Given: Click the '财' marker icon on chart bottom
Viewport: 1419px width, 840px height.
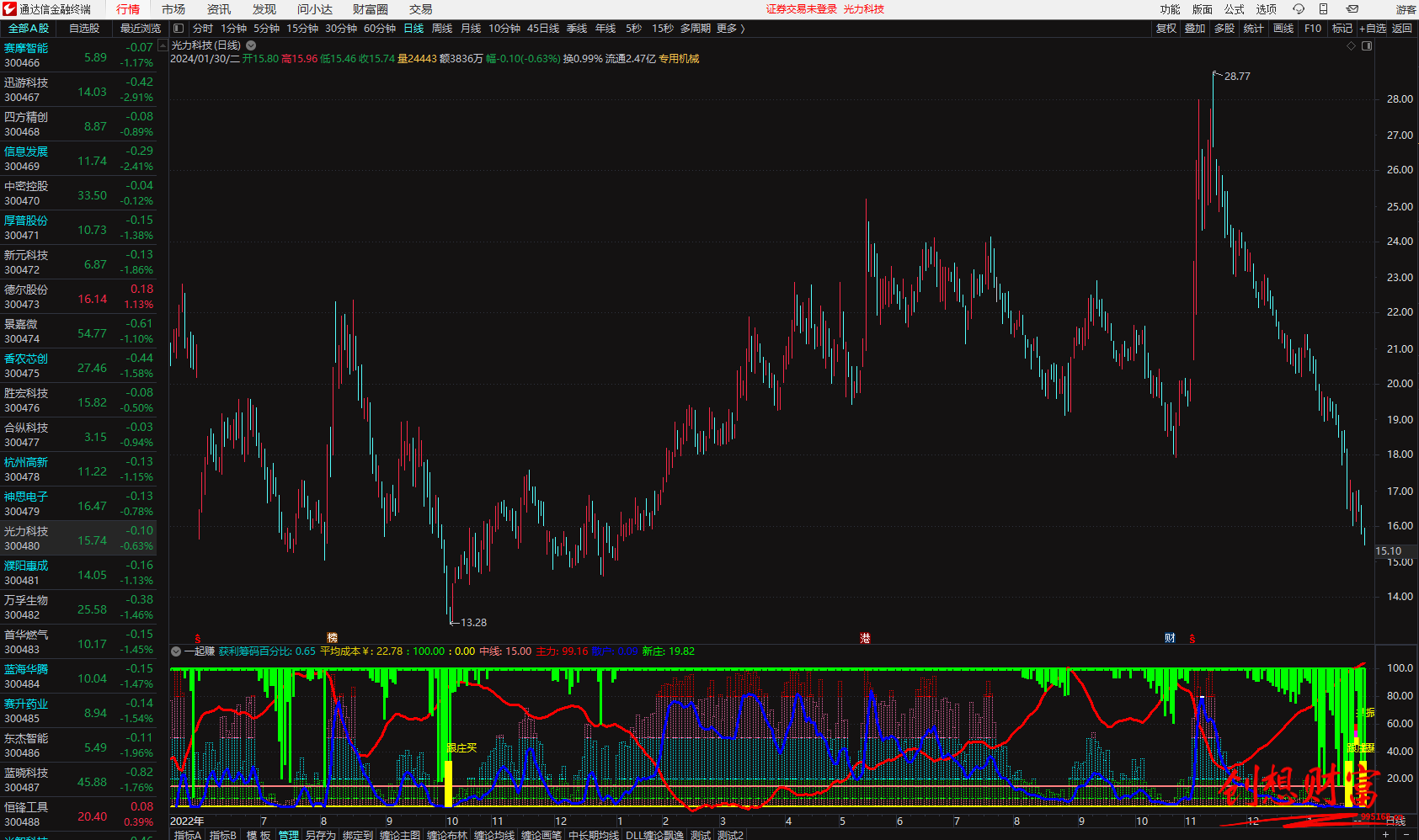Looking at the screenshot, I should [1170, 638].
